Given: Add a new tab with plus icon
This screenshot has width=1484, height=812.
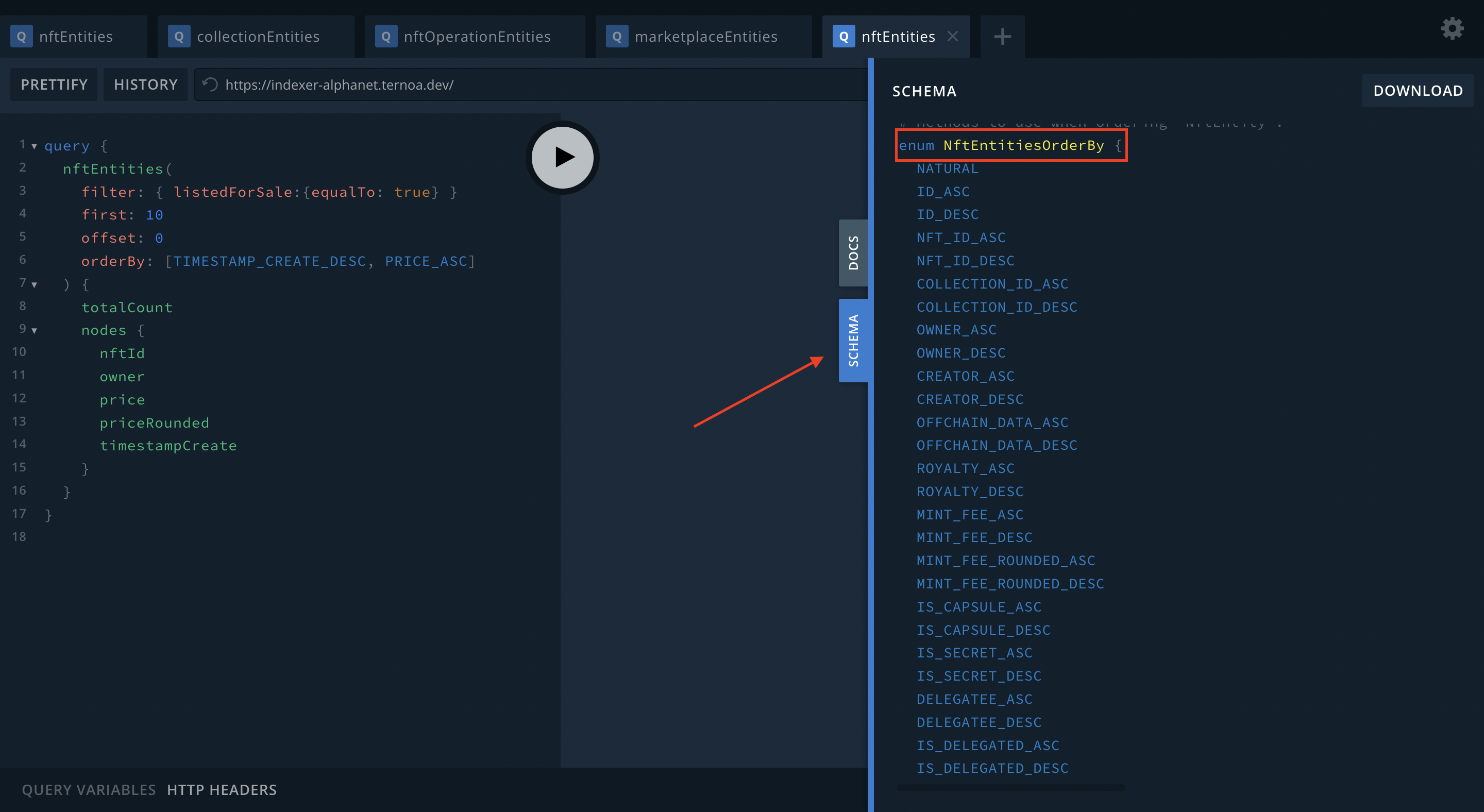Looking at the screenshot, I should click(1002, 37).
